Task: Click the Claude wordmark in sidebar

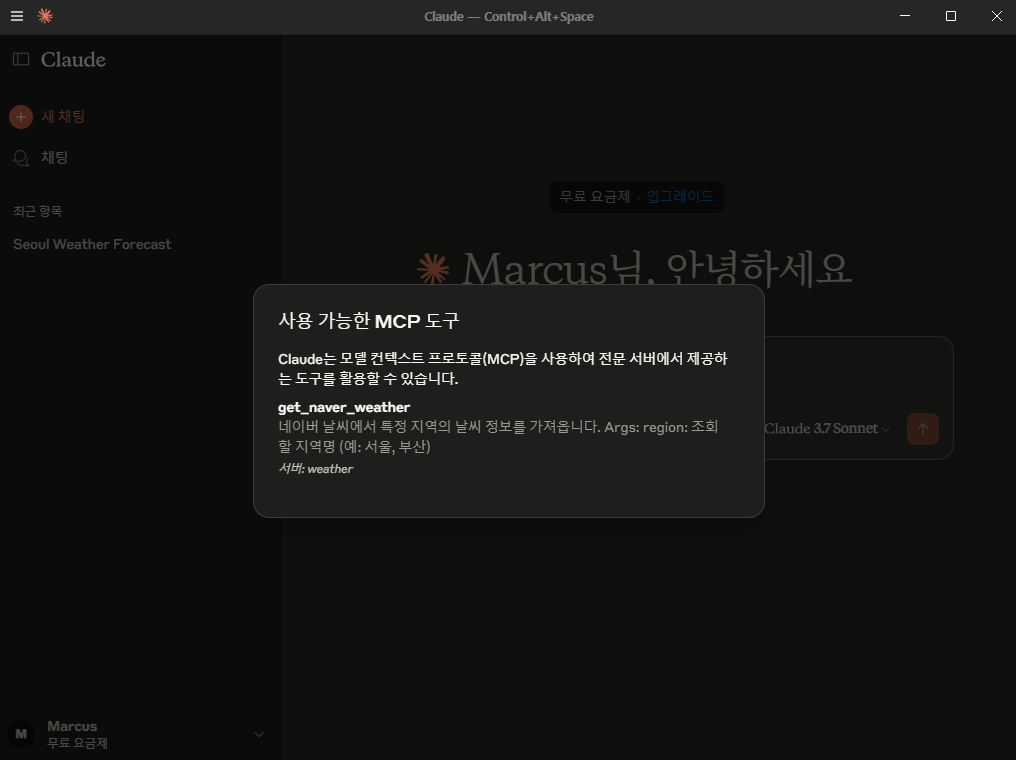Action: click(73, 60)
